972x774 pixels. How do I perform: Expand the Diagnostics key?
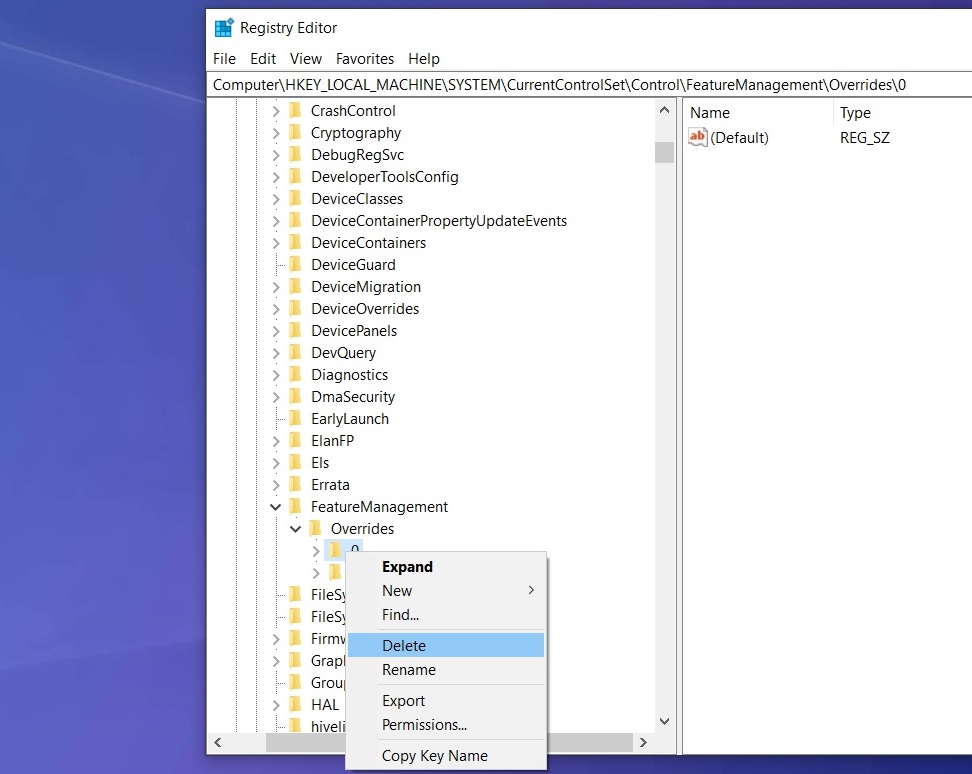pyautogui.click(x=276, y=375)
